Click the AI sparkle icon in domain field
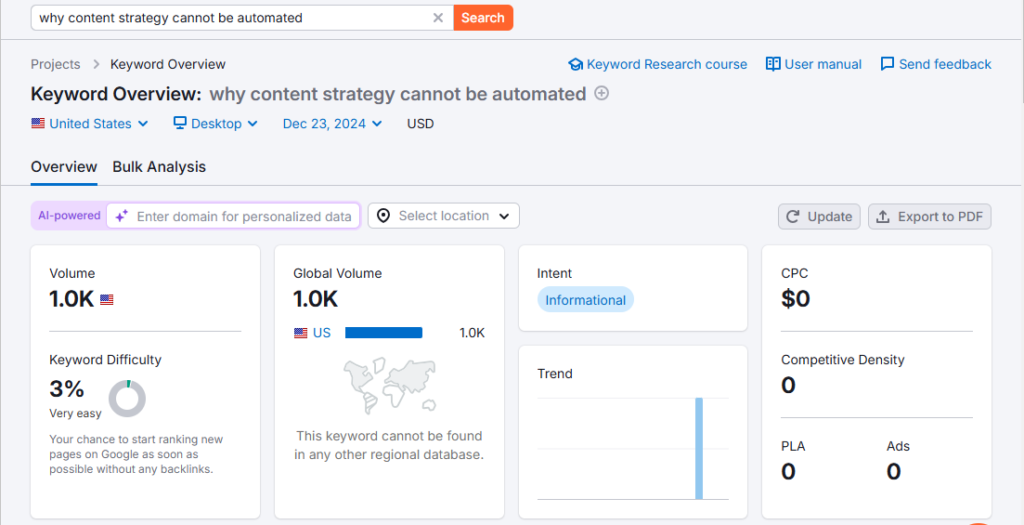 121,216
